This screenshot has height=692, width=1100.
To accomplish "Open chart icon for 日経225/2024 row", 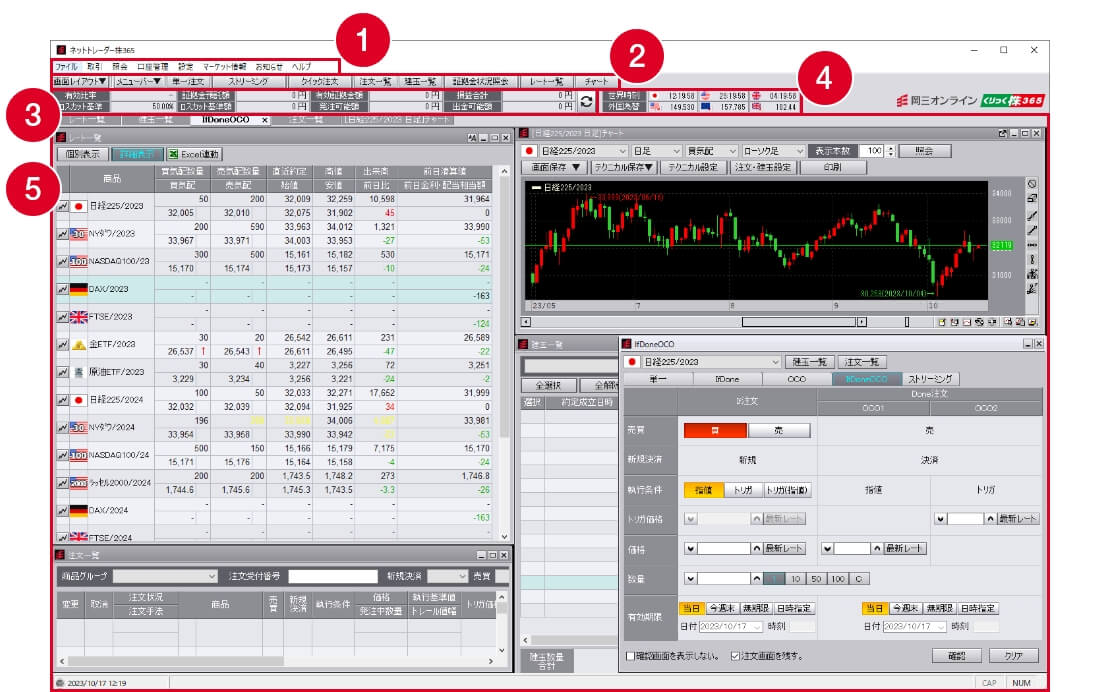I will 62,400.
